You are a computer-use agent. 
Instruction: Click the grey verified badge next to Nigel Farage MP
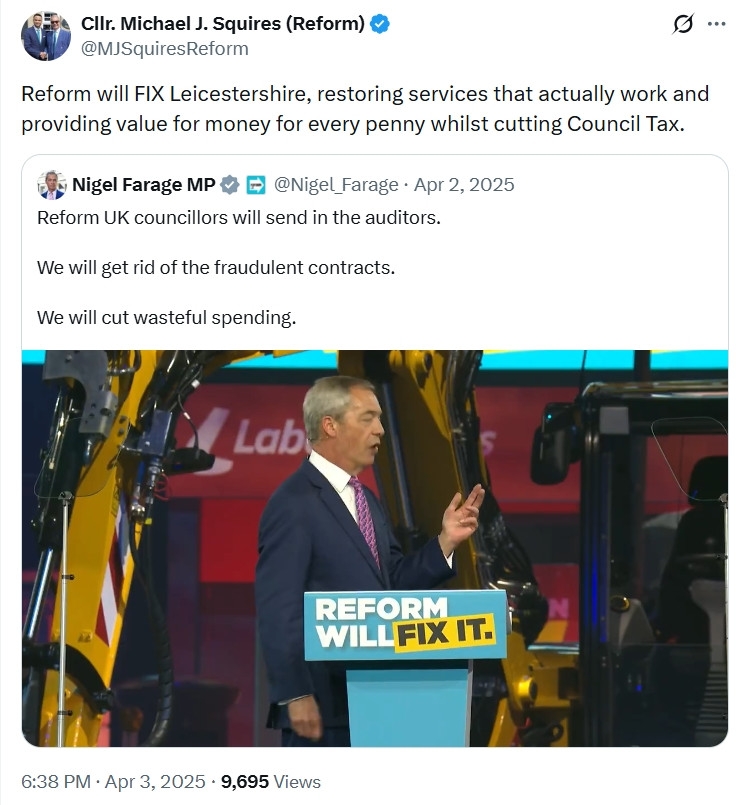[230, 185]
